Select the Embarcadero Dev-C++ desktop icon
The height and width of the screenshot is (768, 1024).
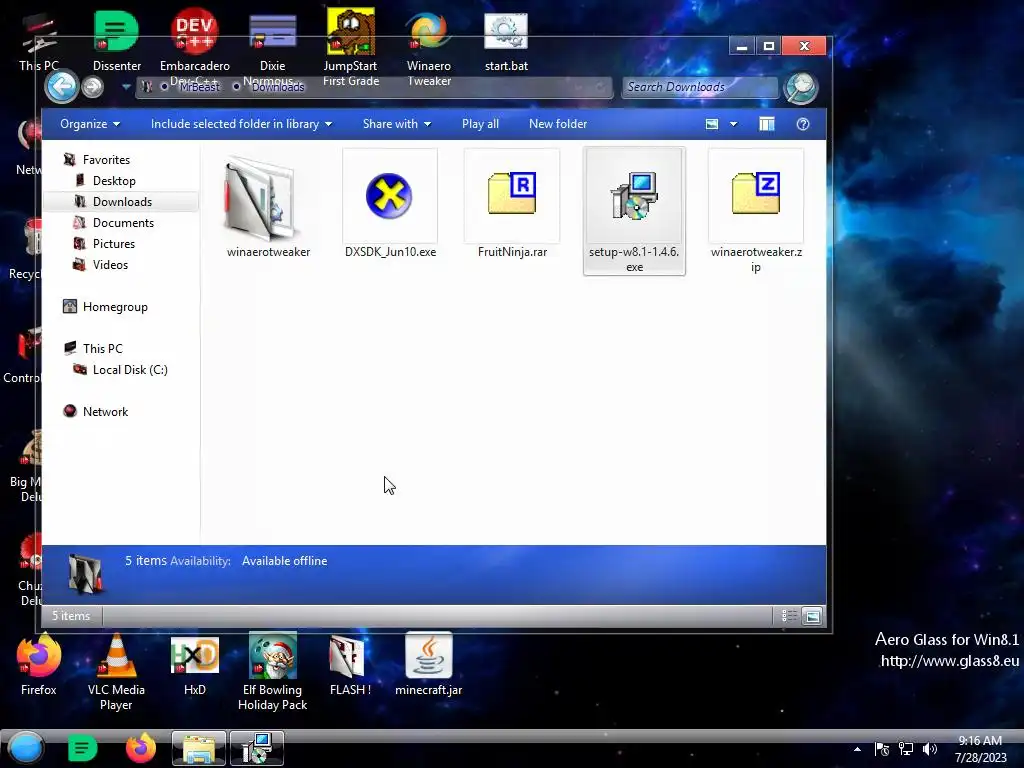pyautogui.click(x=195, y=47)
